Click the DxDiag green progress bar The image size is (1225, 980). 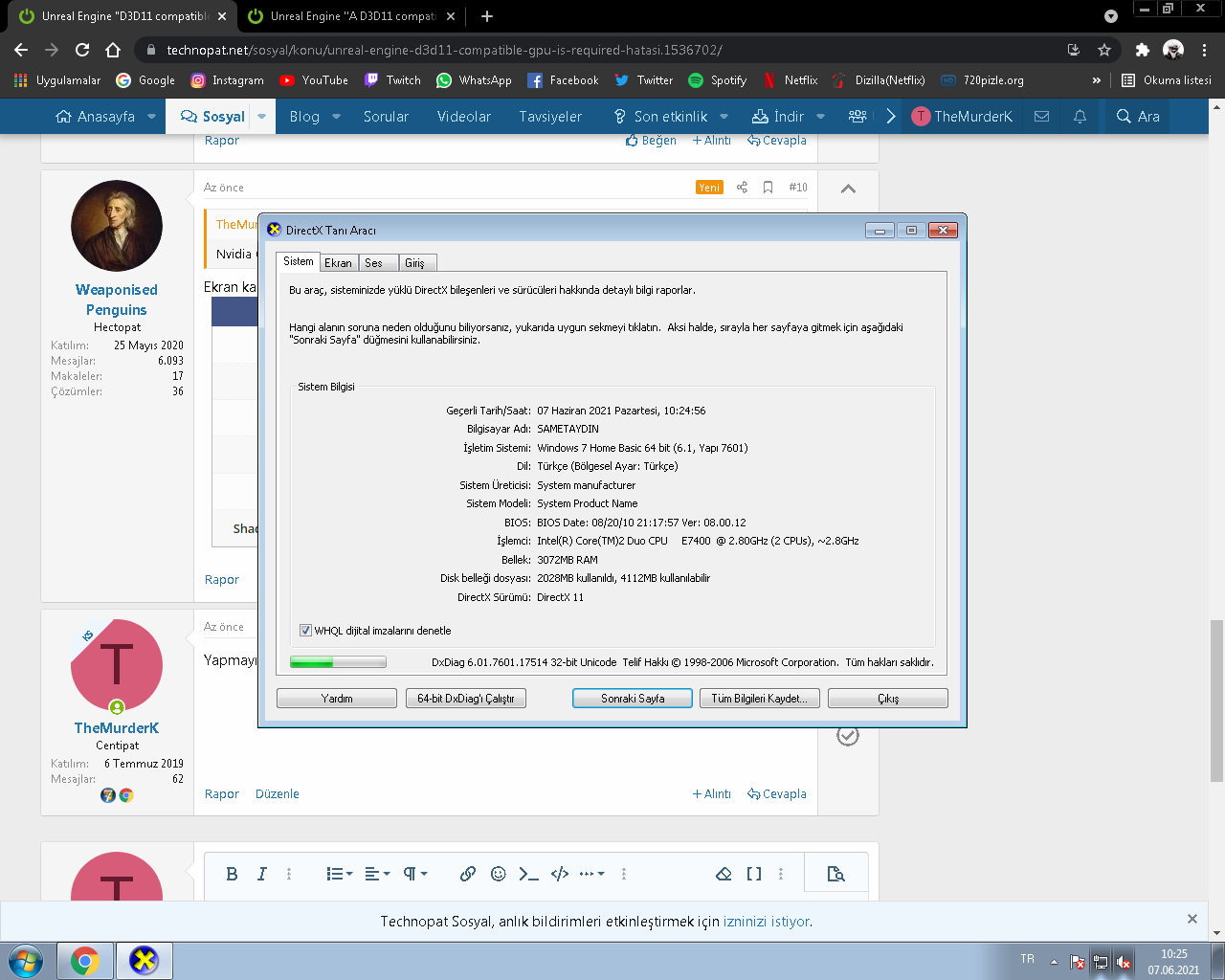tap(338, 661)
